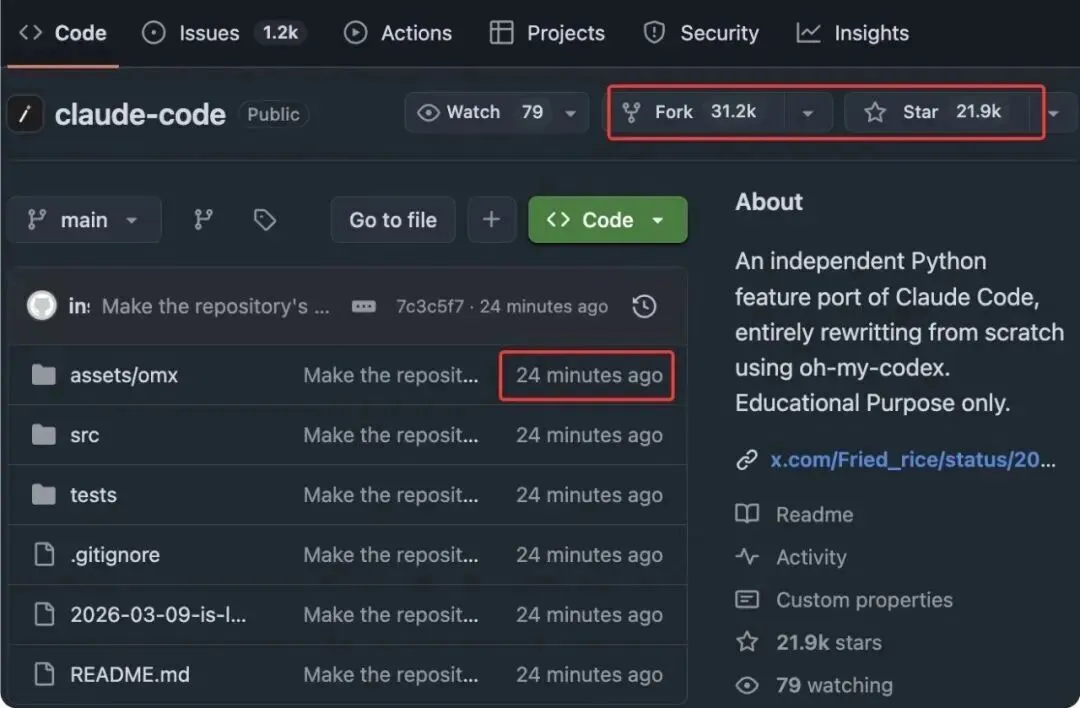Screen dimensions: 1080x708
Task: Click the branches icon beside main
Action: (203, 220)
